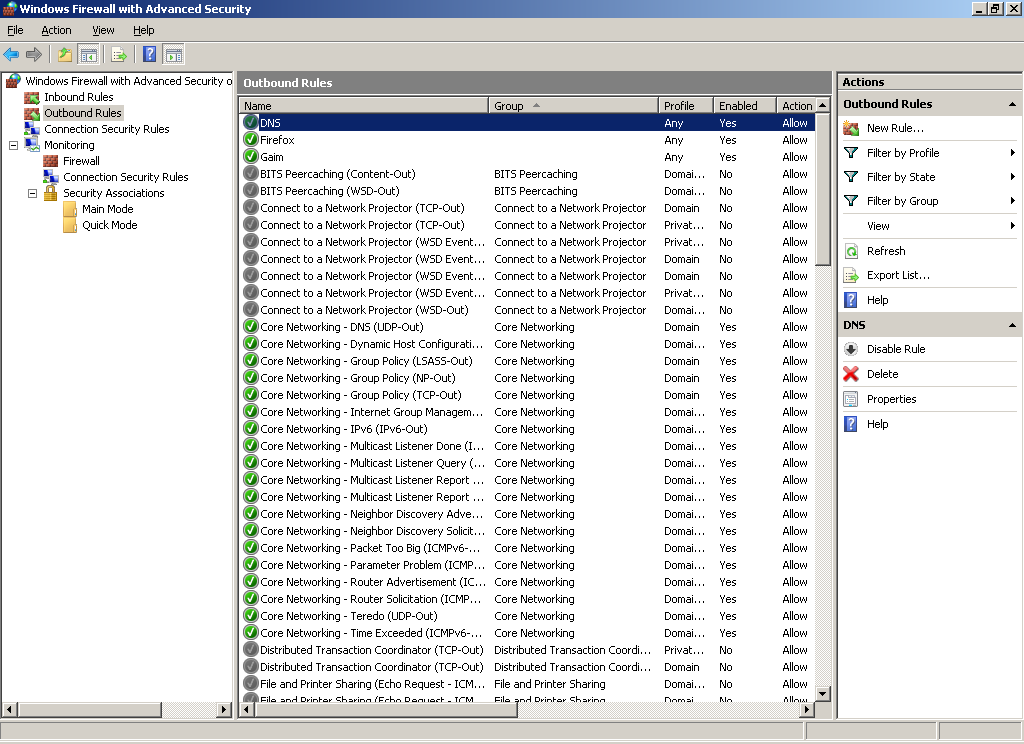Select the Inbound Rules icon in the tree
This screenshot has height=744, width=1024.
point(32,97)
